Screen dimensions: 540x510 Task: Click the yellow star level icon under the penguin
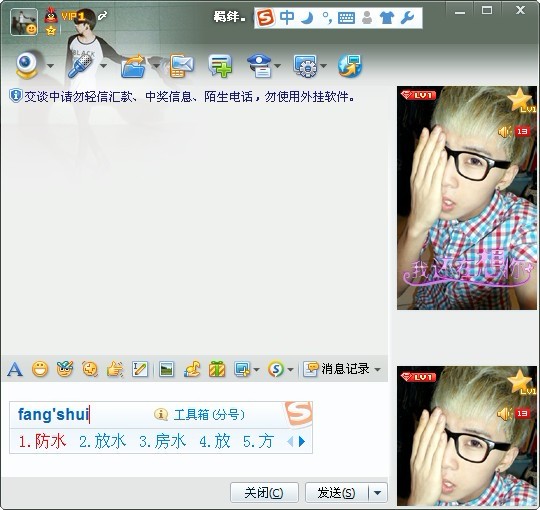pyautogui.click(x=51, y=31)
